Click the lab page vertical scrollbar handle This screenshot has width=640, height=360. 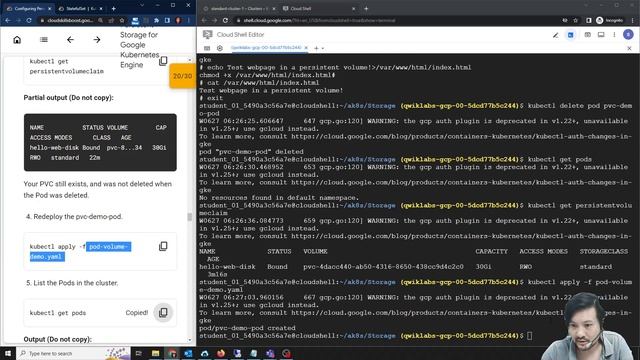[x=189, y=216]
